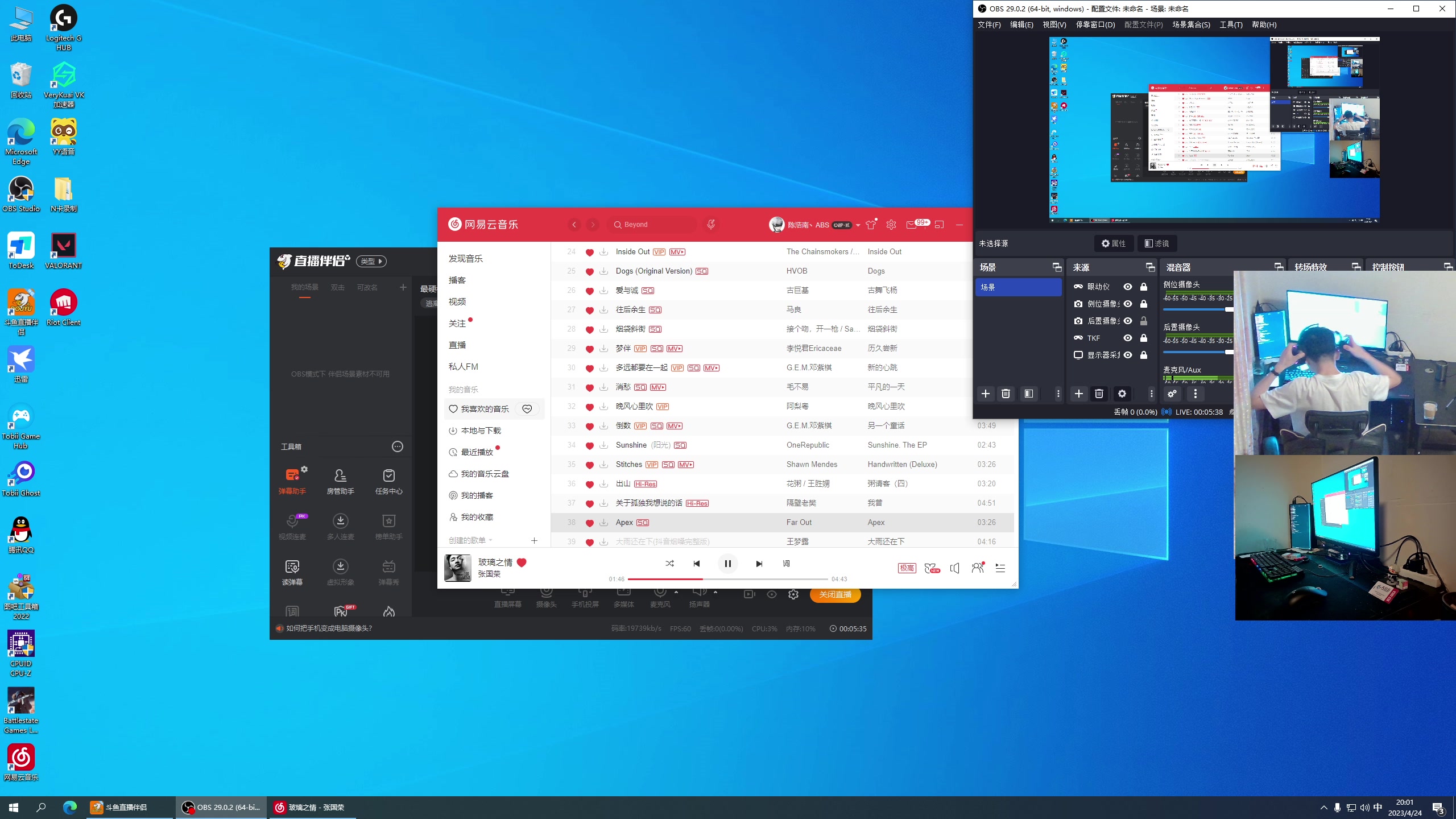Image resolution: width=1456 pixels, height=819 pixels.
Task: Open 我的音乐云盘 in NetEase sidebar
Action: pos(485,474)
